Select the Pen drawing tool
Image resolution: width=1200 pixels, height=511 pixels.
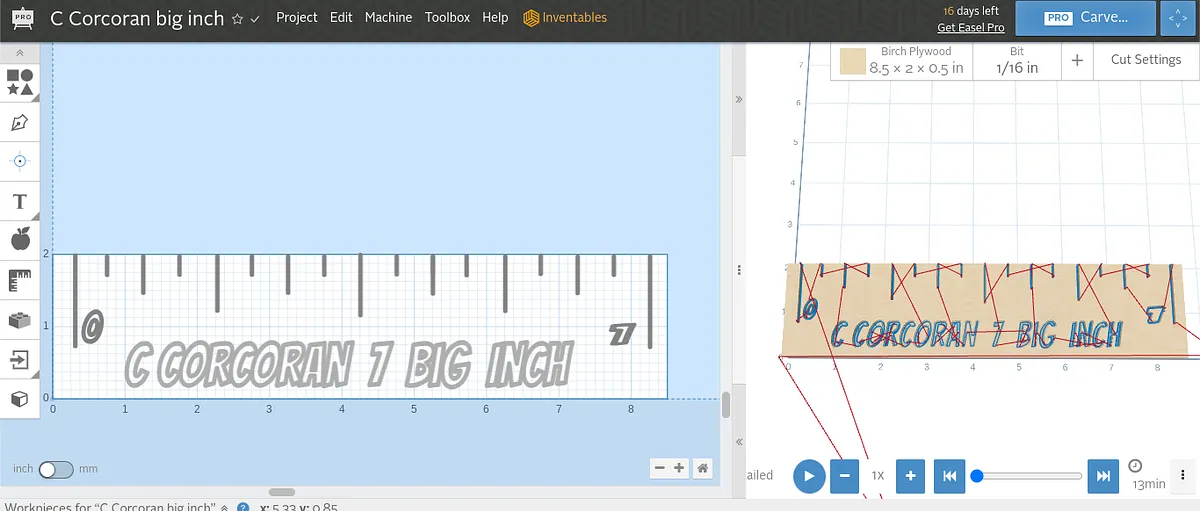click(19, 123)
